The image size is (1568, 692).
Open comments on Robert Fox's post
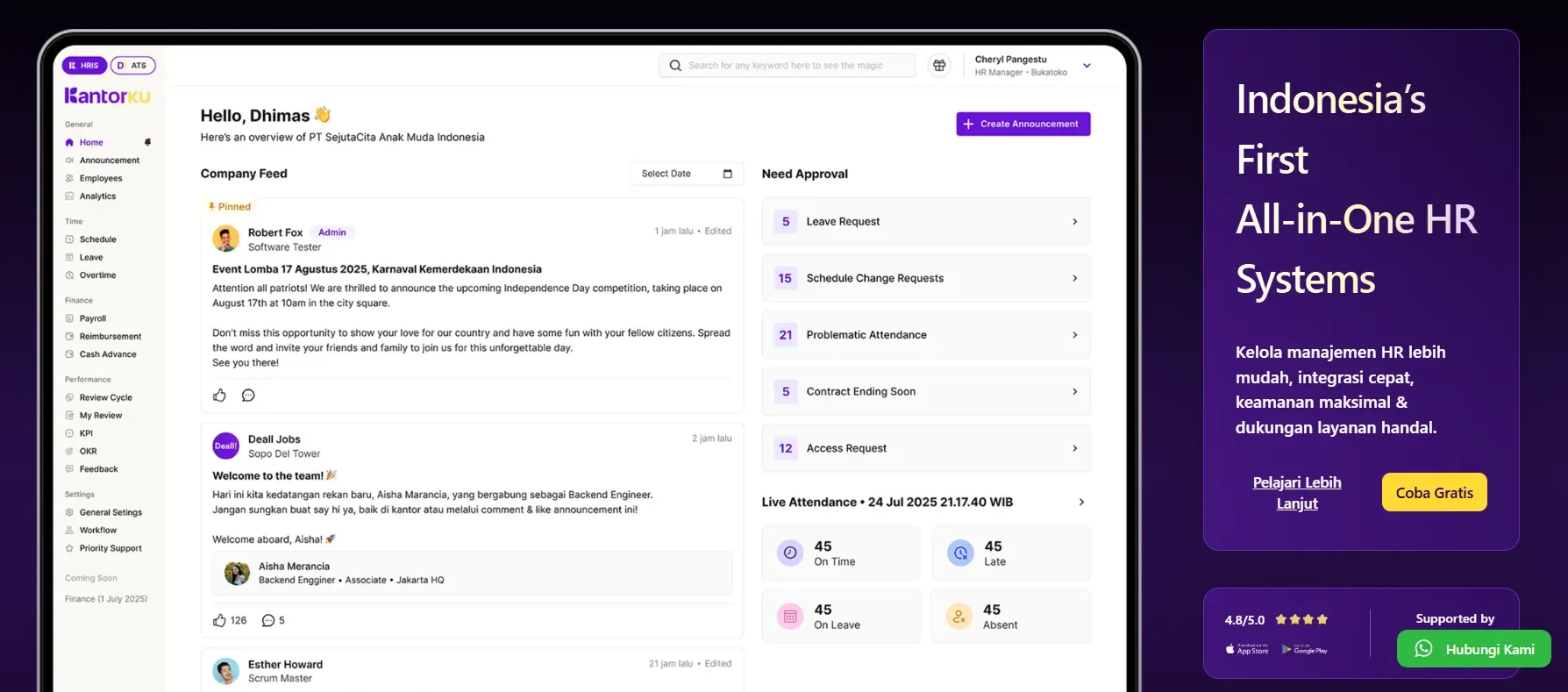pos(248,396)
